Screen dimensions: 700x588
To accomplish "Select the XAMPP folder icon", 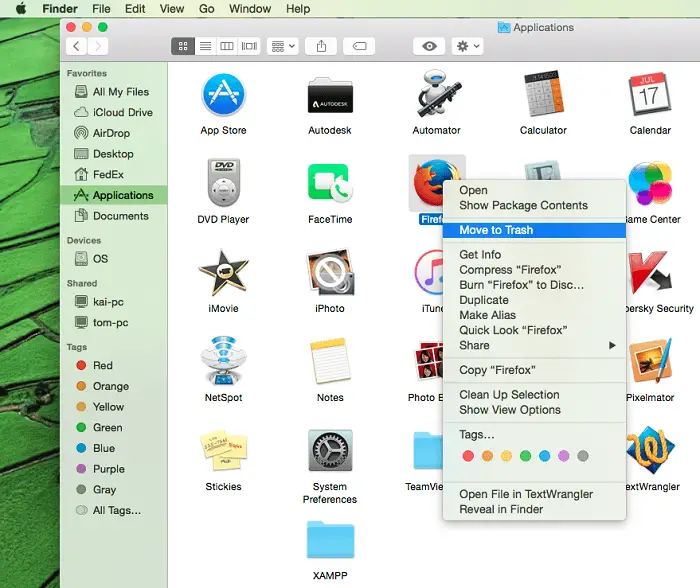I will click(330, 540).
